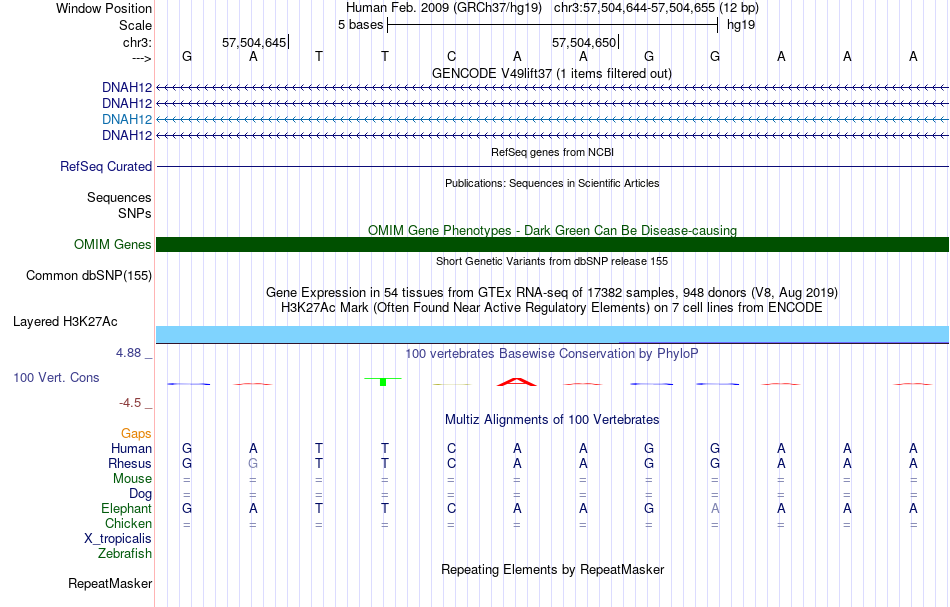This screenshot has width=950, height=607.
Task: Click the gray G in Rhesus row
Action: 253,463
